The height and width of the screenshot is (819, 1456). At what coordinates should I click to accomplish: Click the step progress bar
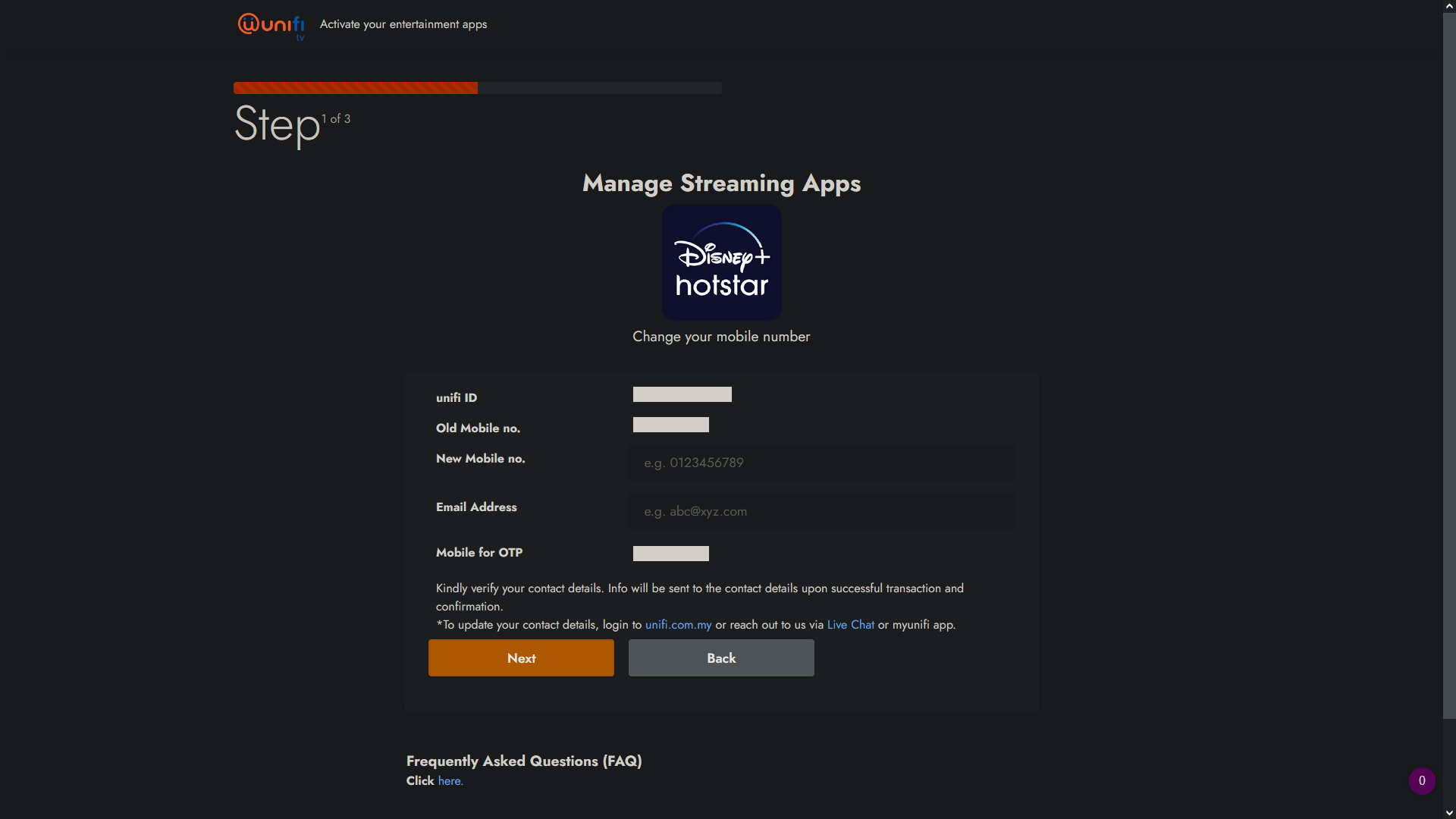[478, 88]
